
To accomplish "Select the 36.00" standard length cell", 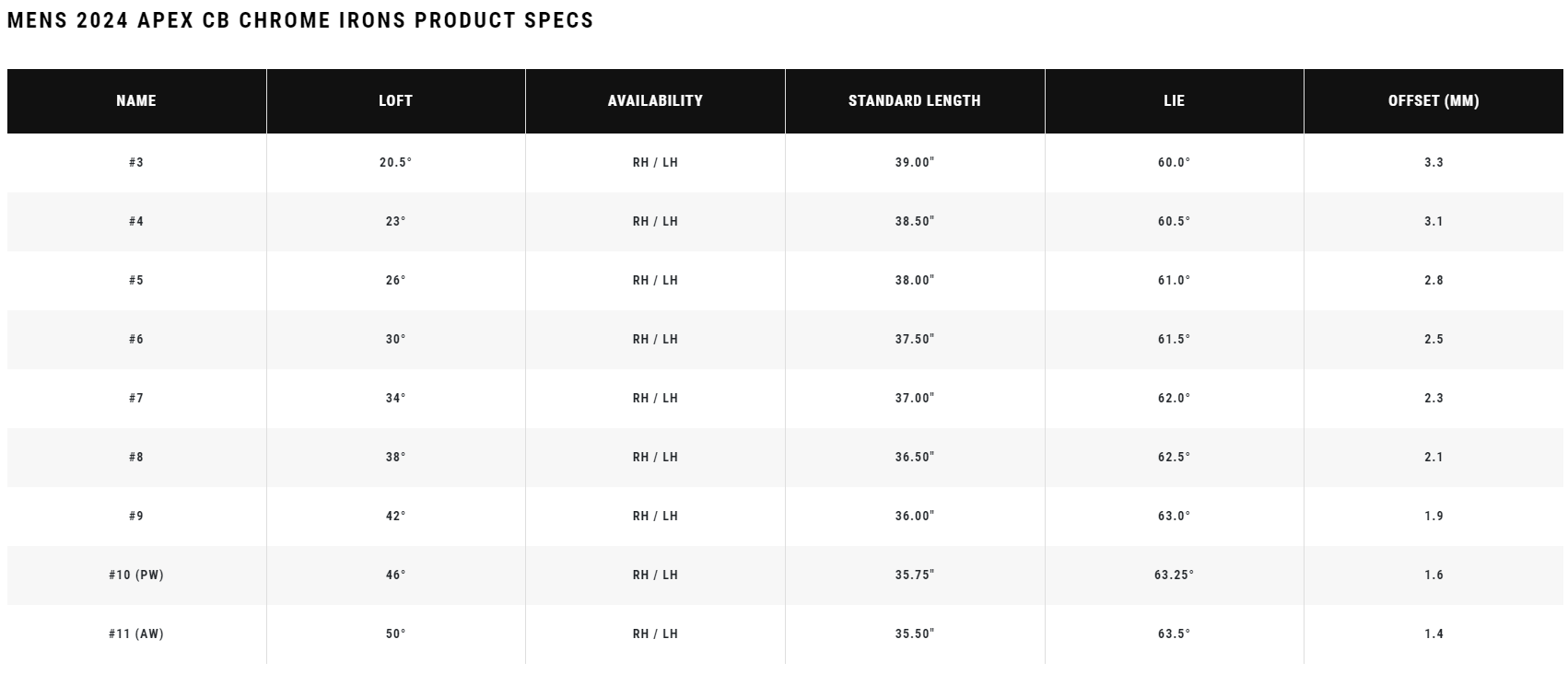I will coord(914,517).
